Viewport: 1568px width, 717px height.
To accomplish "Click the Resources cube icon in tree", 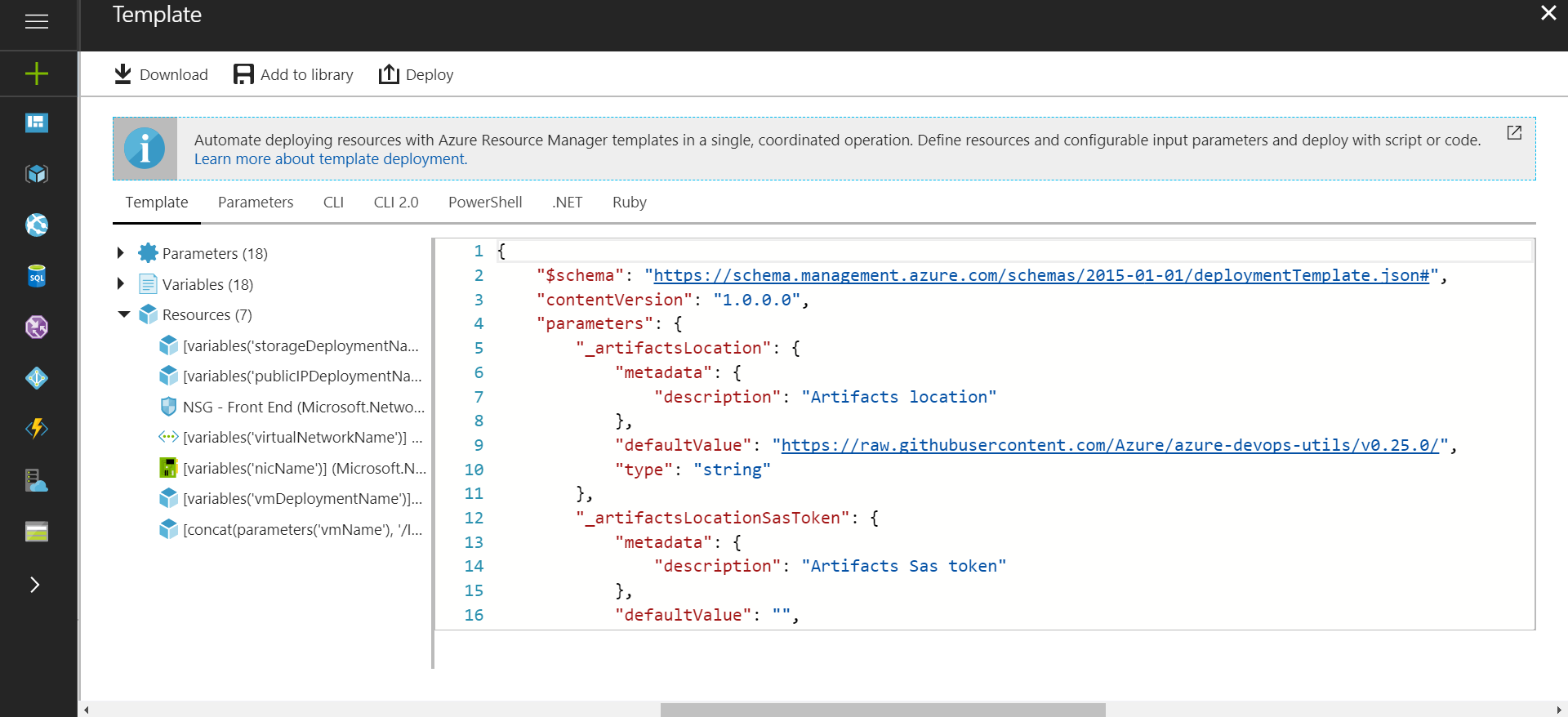I will tap(148, 314).
